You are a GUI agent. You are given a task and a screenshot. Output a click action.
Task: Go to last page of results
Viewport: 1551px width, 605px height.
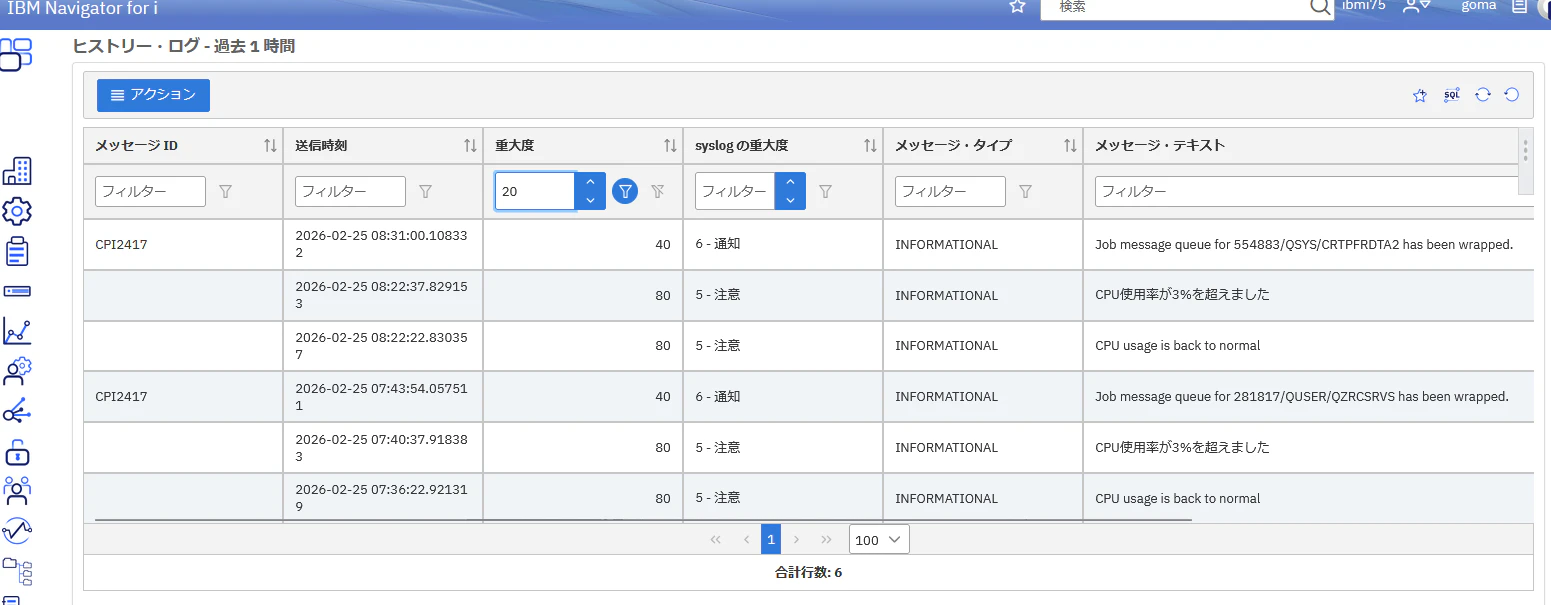(x=826, y=540)
